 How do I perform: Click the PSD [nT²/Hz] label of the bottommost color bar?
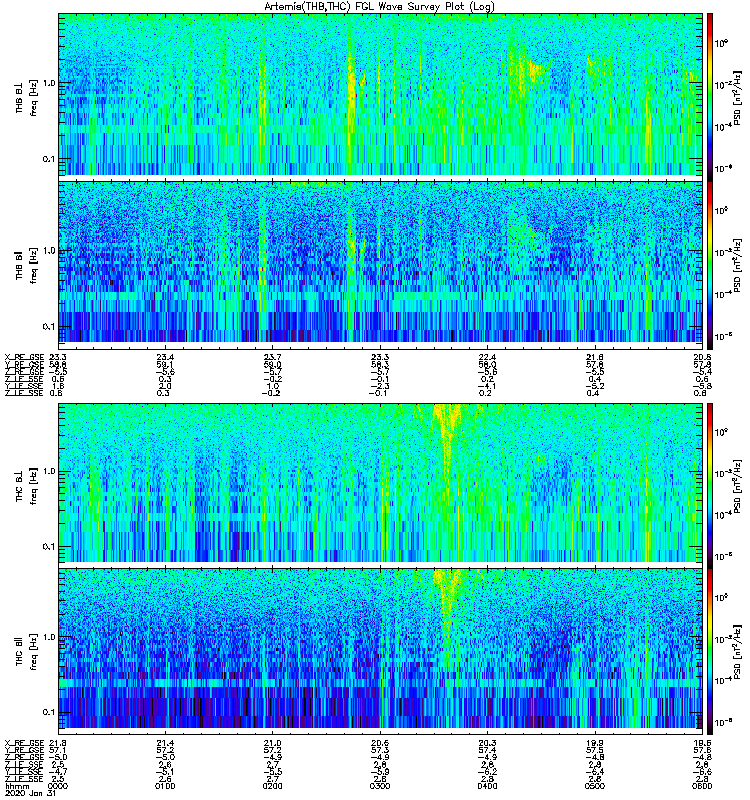click(x=738, y=652)
